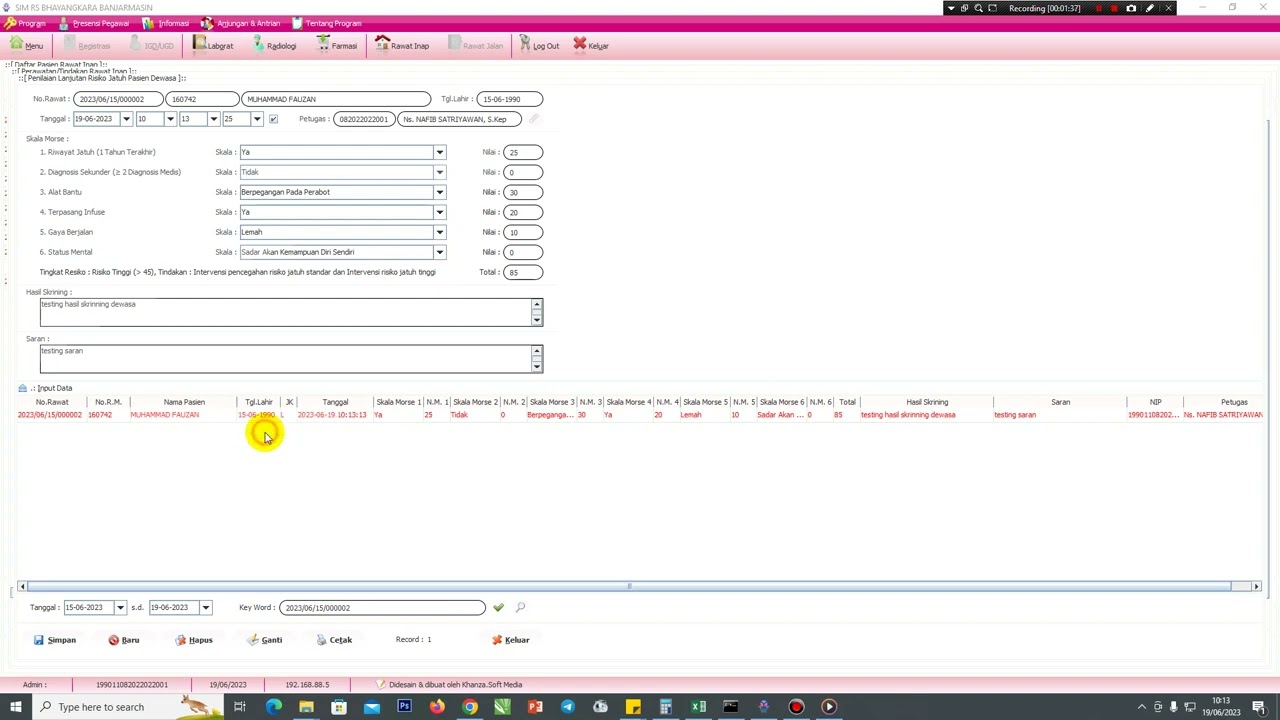Open the Labgrat module
Image resolution: width=1280 pixels, height=720 pixels.
click(x=213, y=45)
